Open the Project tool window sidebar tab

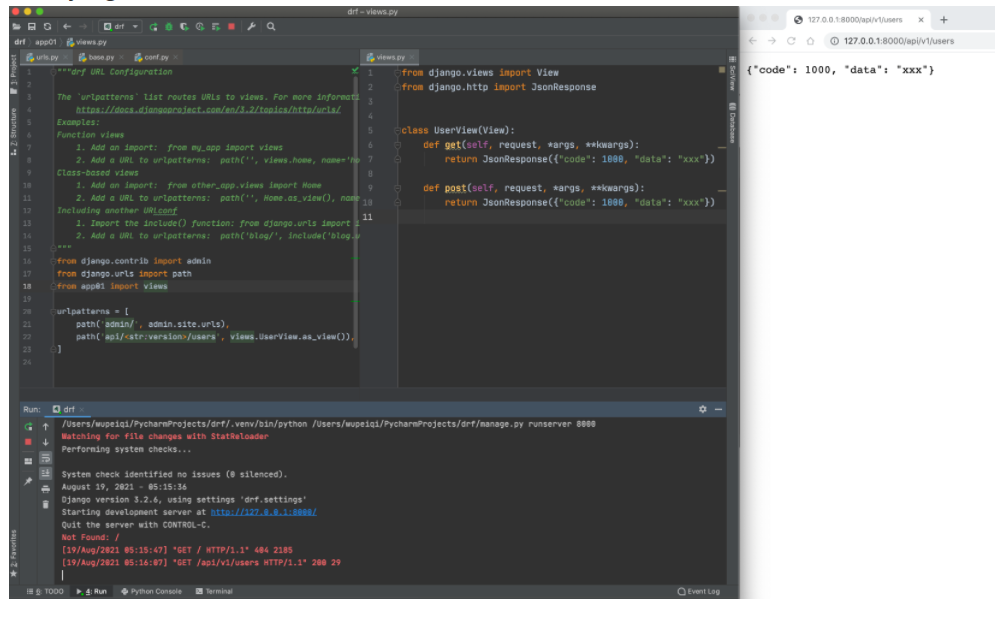[14, 74]
